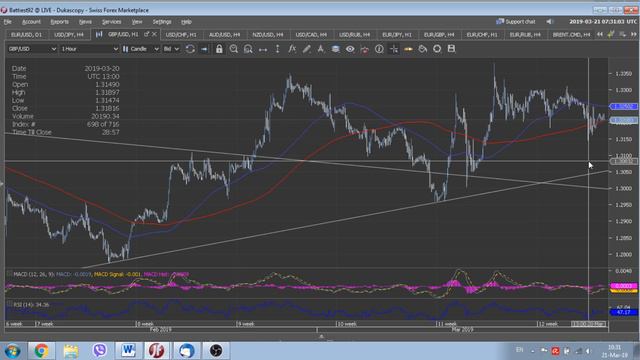Switch to the EUR/JPY, H1 tab
The height and width of the screenshot is (360, 640).
397,35
